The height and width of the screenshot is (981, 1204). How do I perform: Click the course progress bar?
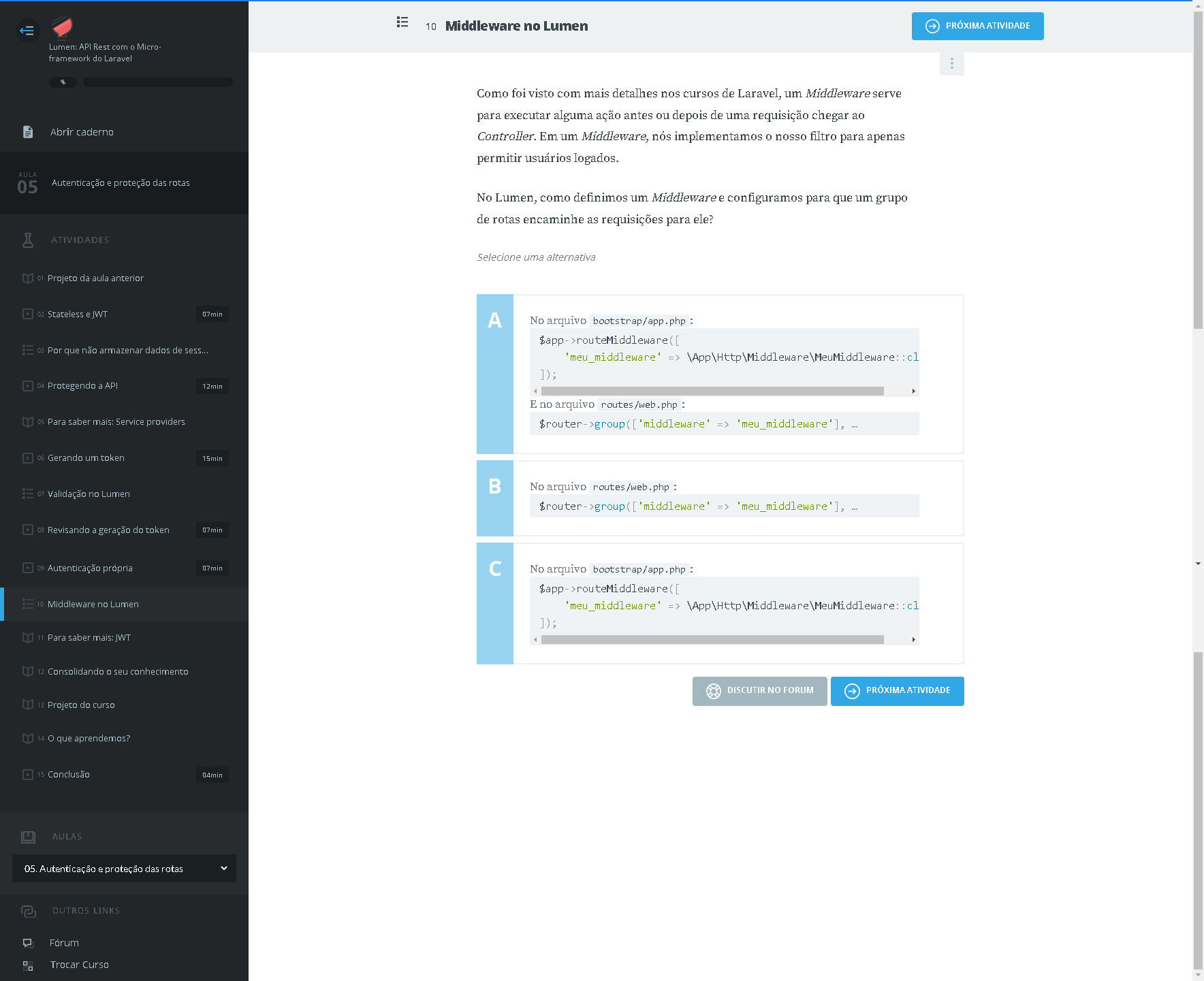pyautogui.click(x=157, y=82)
